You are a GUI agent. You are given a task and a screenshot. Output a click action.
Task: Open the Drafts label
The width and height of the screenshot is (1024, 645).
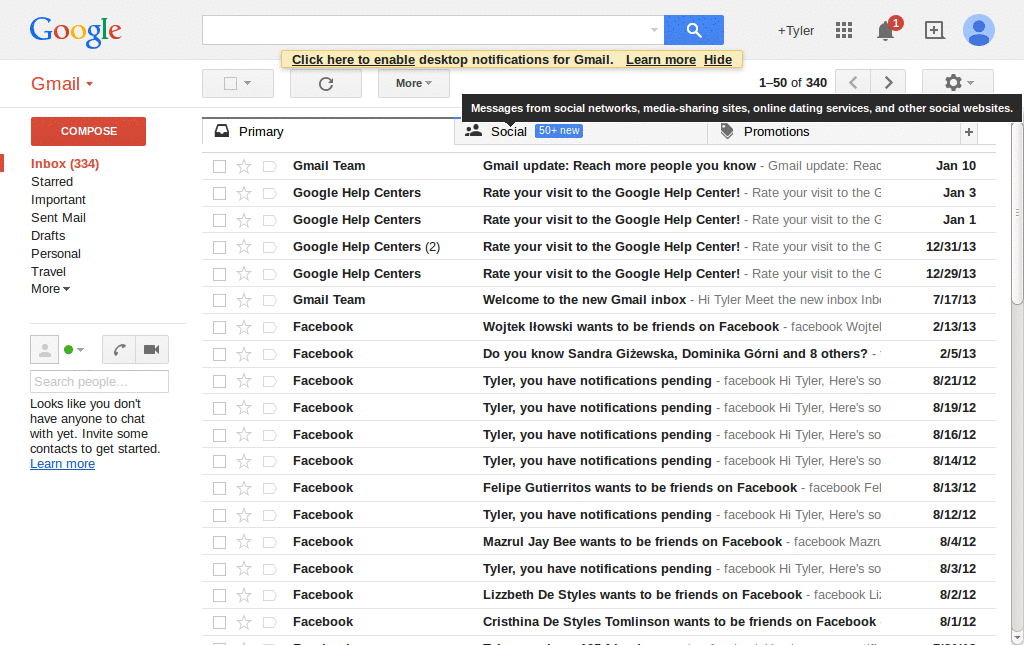coord(48,236)
